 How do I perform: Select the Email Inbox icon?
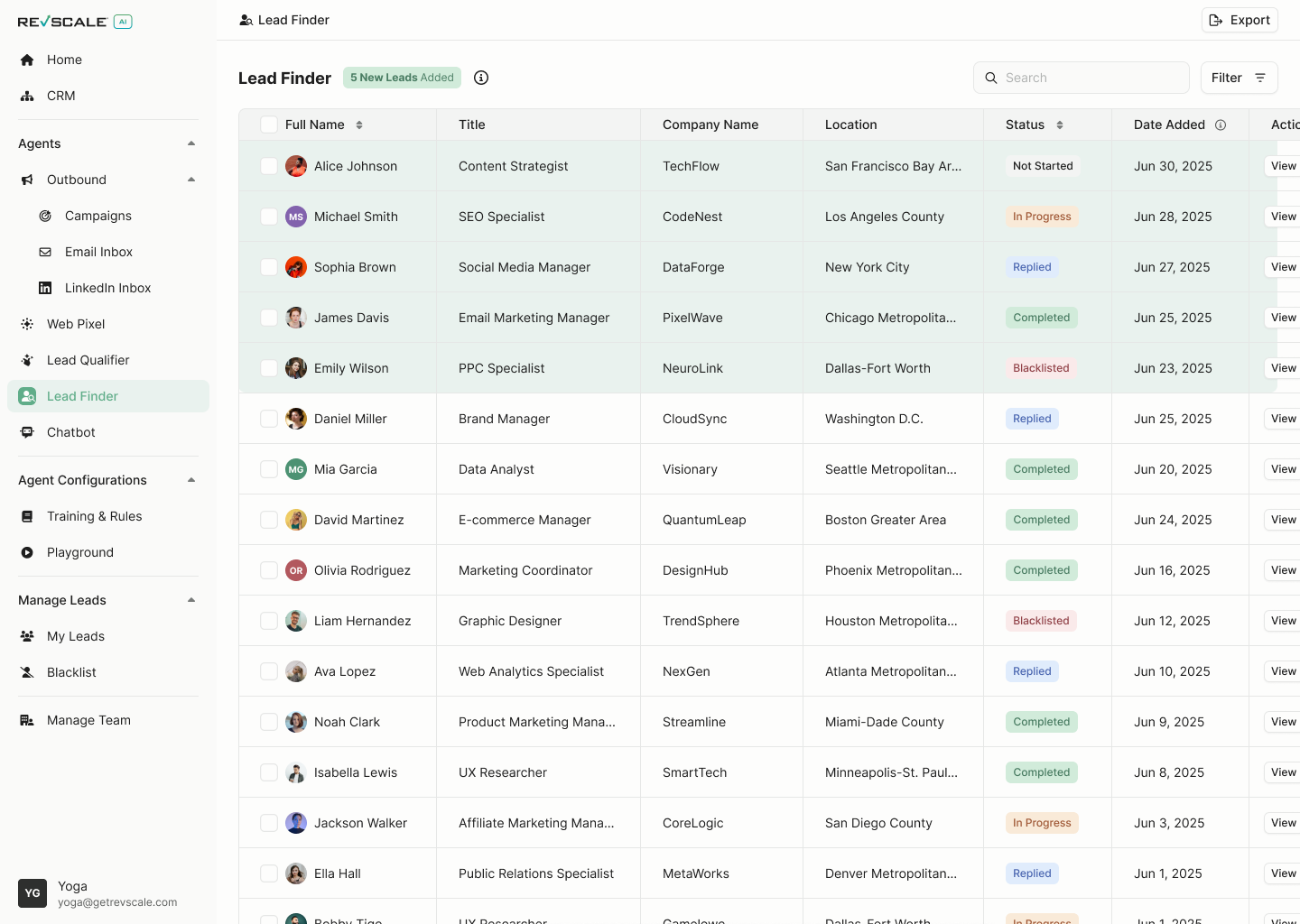44,252
